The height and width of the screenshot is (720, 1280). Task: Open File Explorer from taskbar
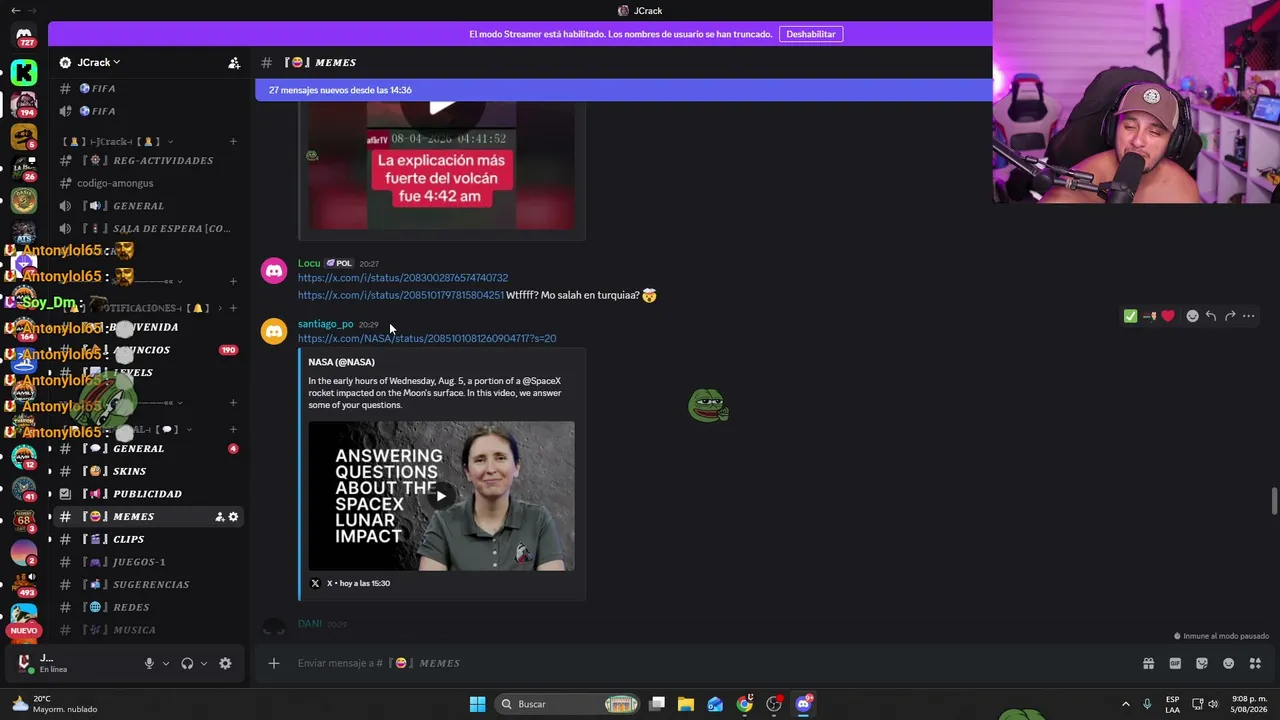tap(686, 704)
